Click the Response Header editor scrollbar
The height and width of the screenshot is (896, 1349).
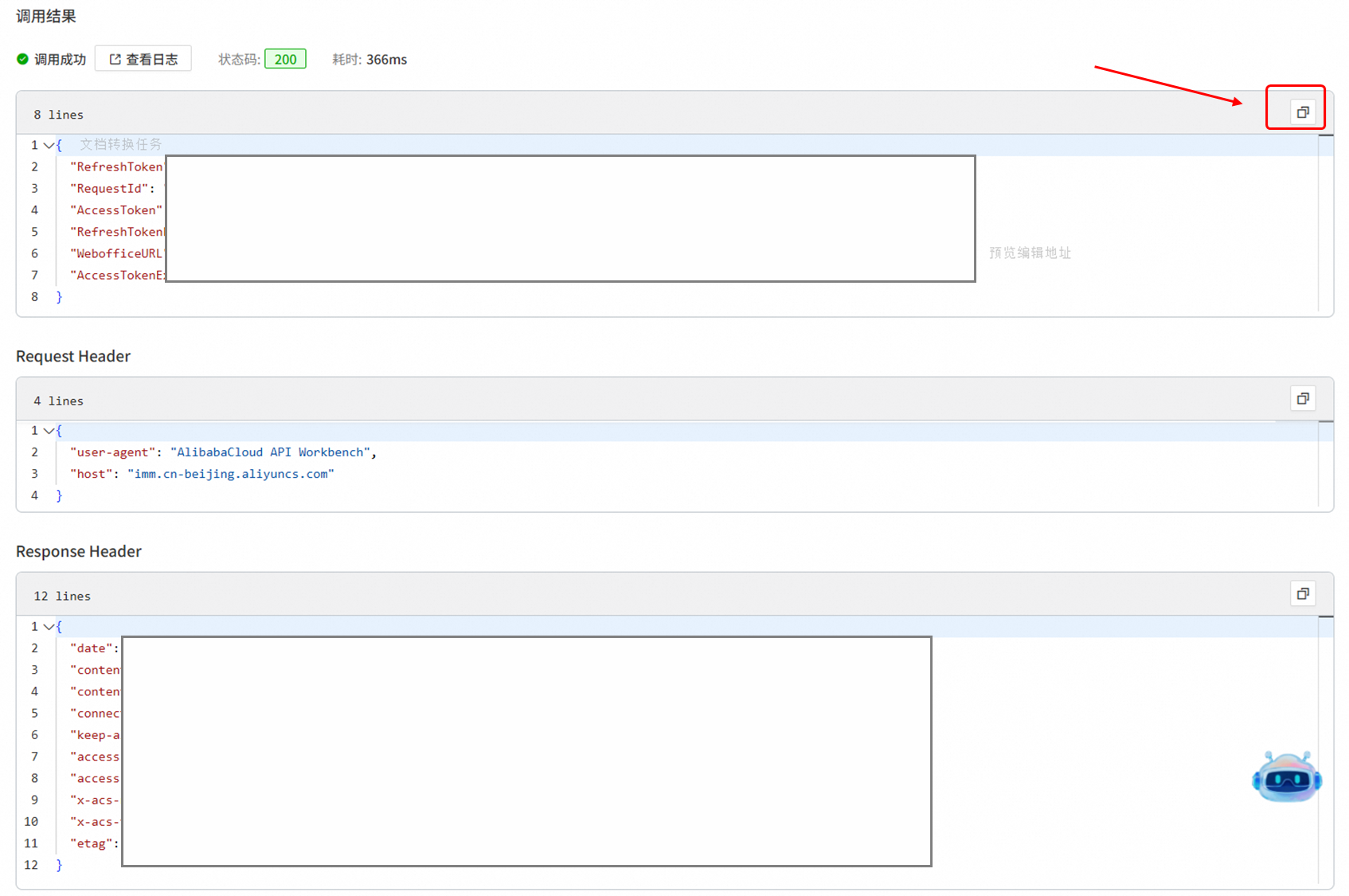[x=1326, y=750]
